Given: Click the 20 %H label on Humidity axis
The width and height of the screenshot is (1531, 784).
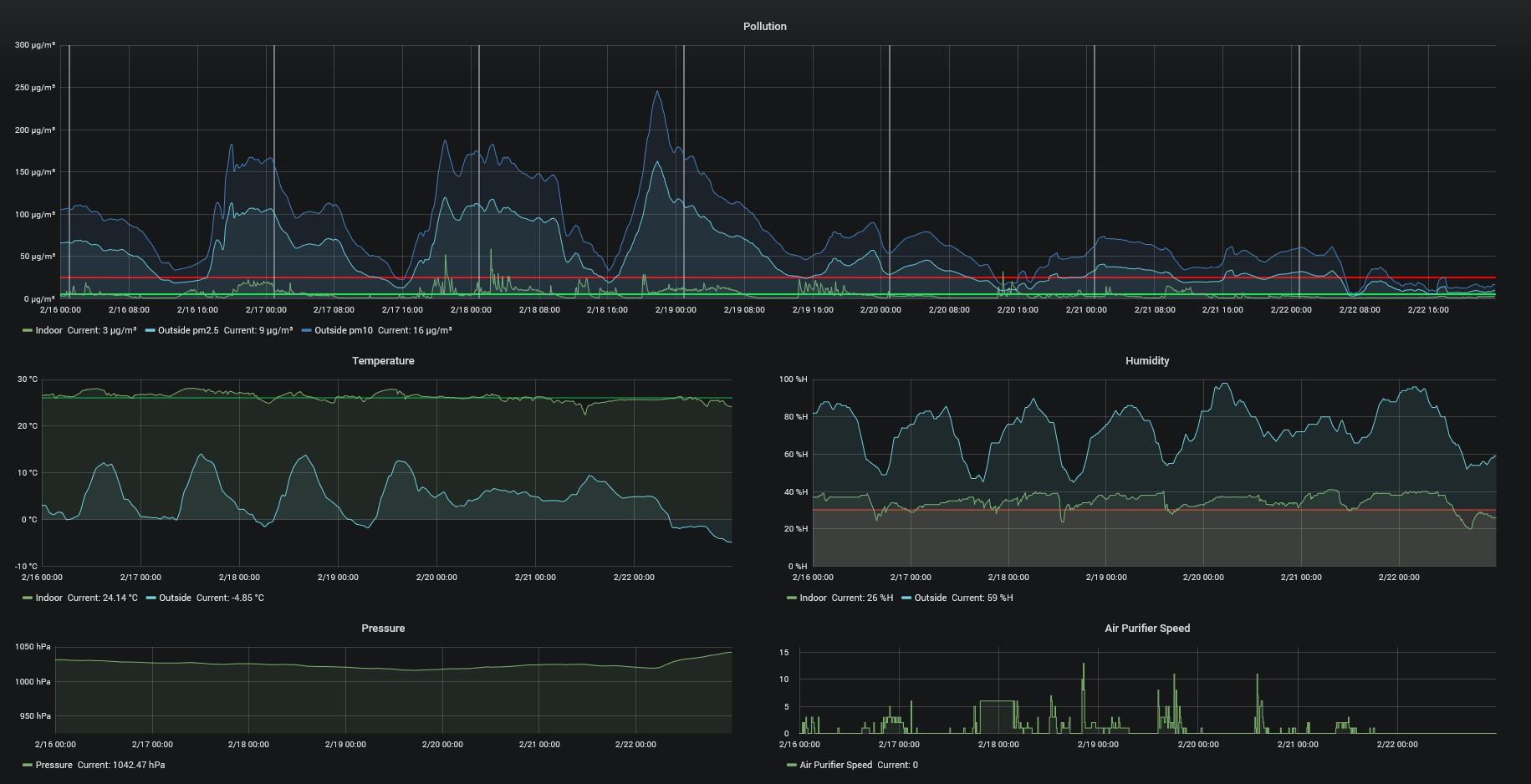Looking at the screenshot, I should [796, 529].
